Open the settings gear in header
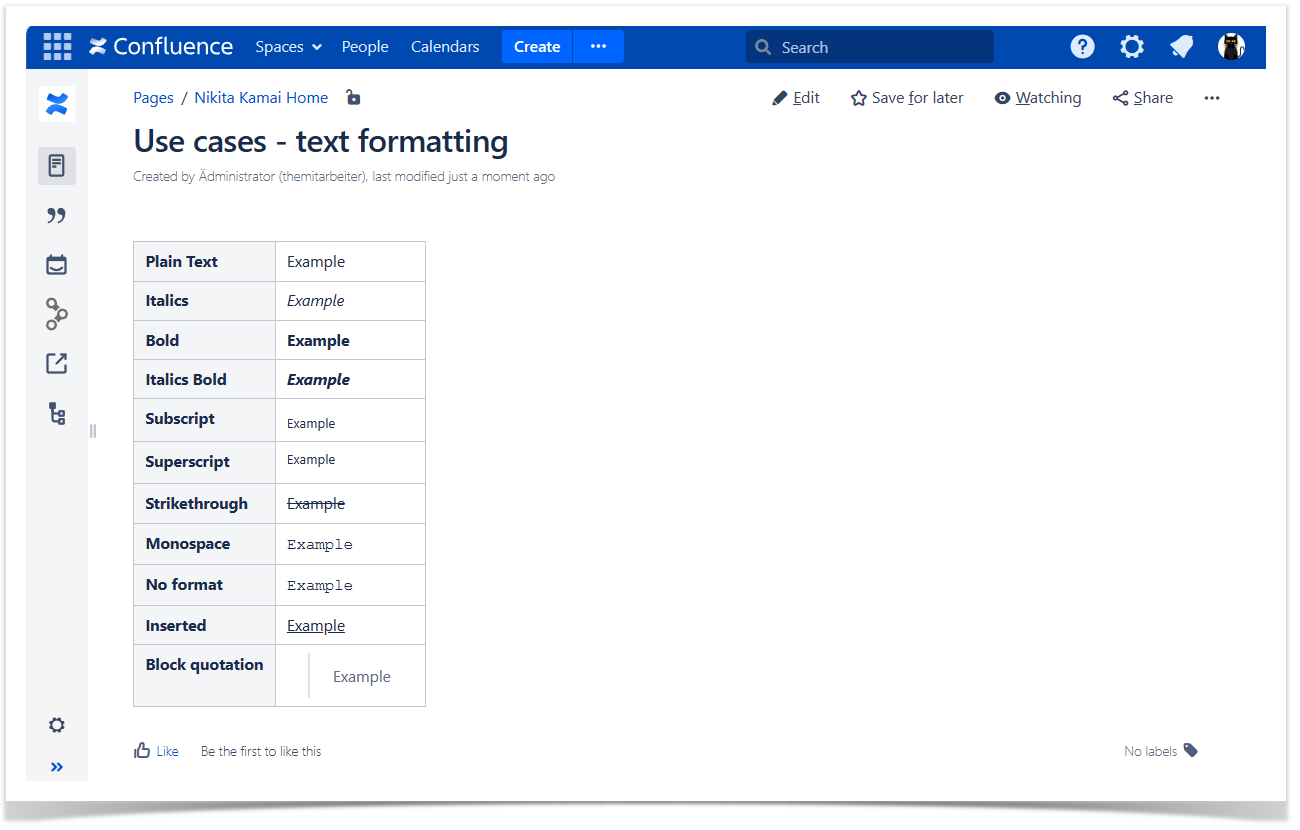1300x830 pixels. point(1132,47)
